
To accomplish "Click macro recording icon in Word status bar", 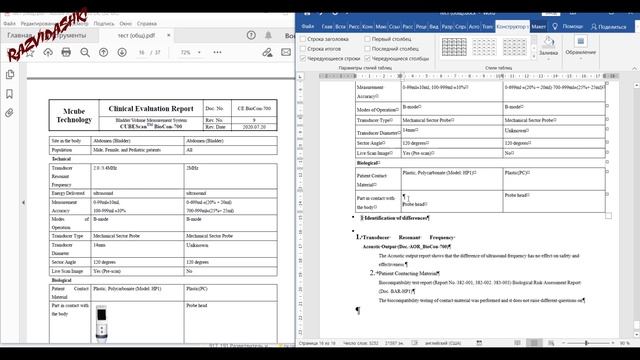I will 479,343.
